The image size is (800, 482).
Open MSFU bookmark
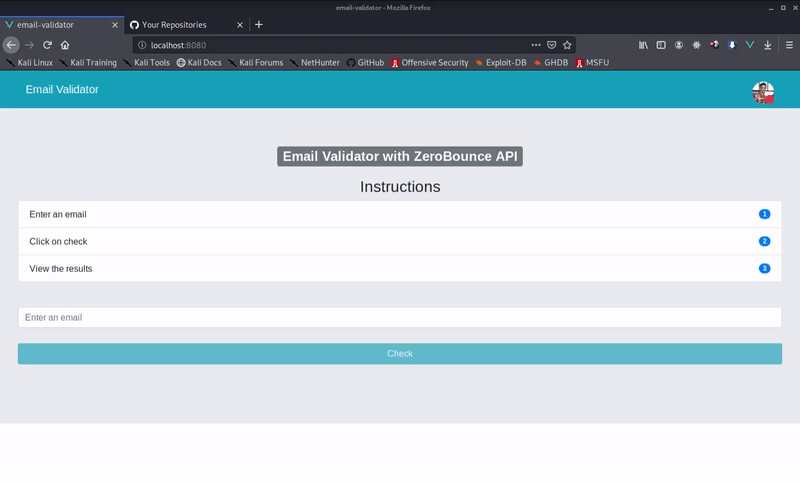pos(592,63)
